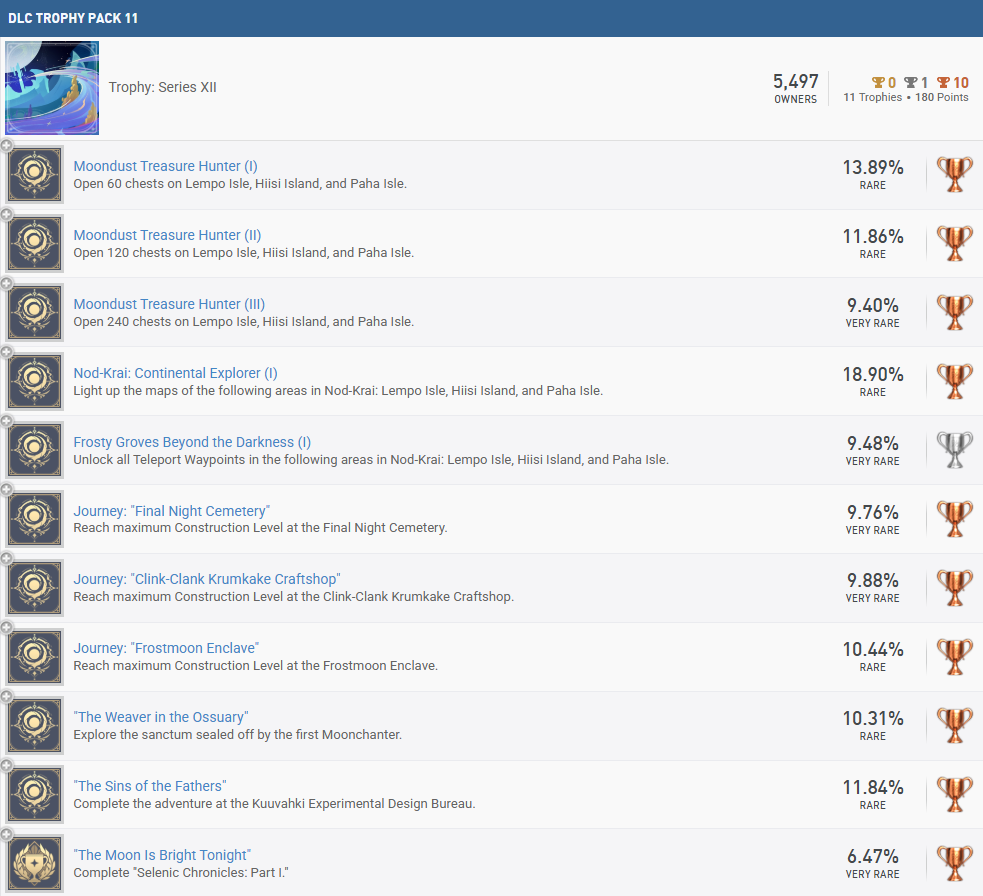Expand plus icon on Moondust Treasure Hunter (II)
The height and width of the screenshot is (896, 983).
6,214
